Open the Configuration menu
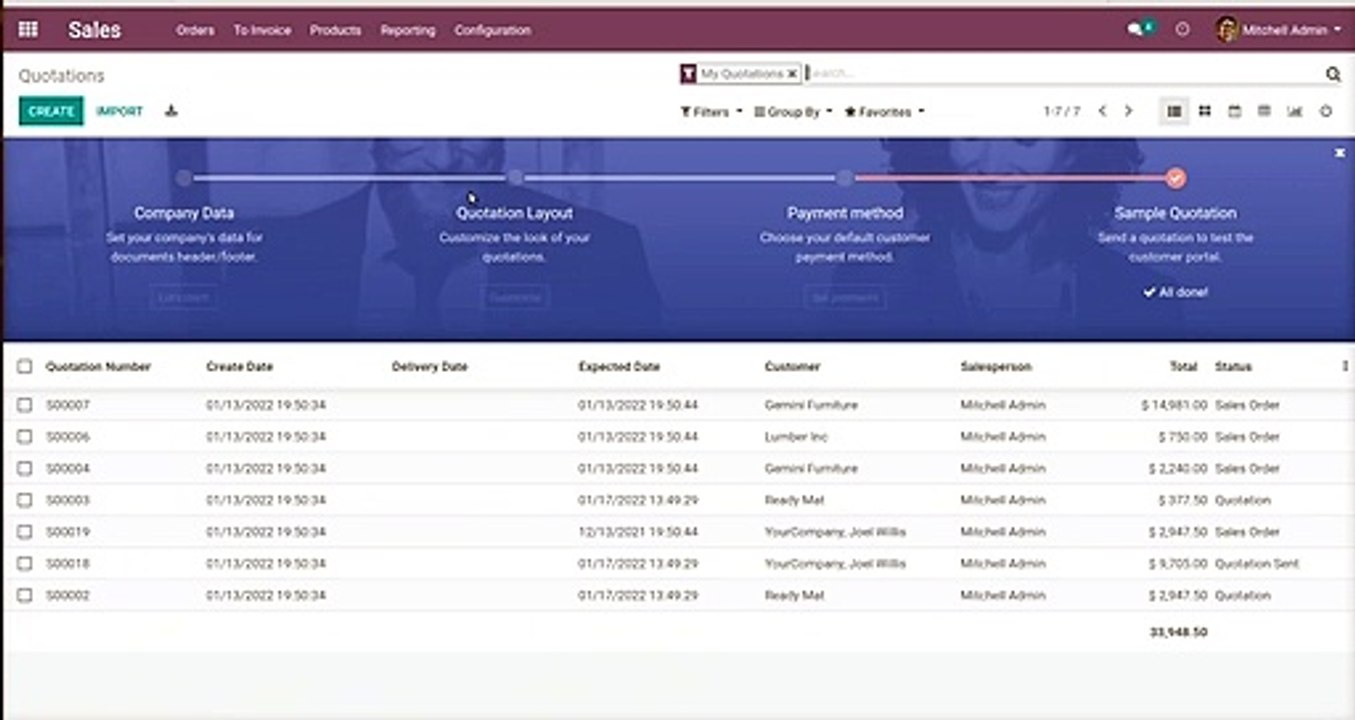 [492, 30]
